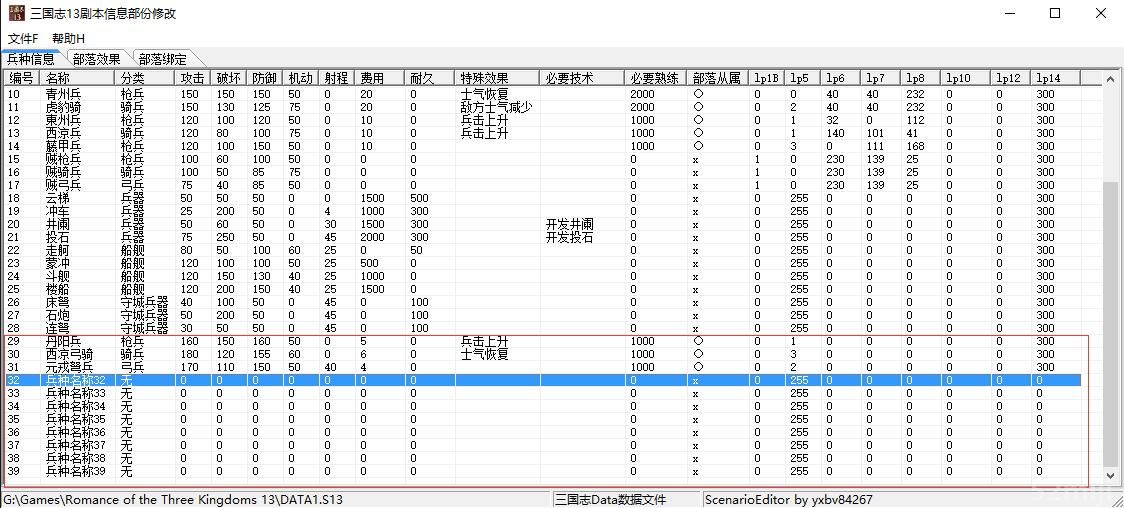Open the 帮助H menu
The image size is (1124, 508).
(x=68, y=38)
